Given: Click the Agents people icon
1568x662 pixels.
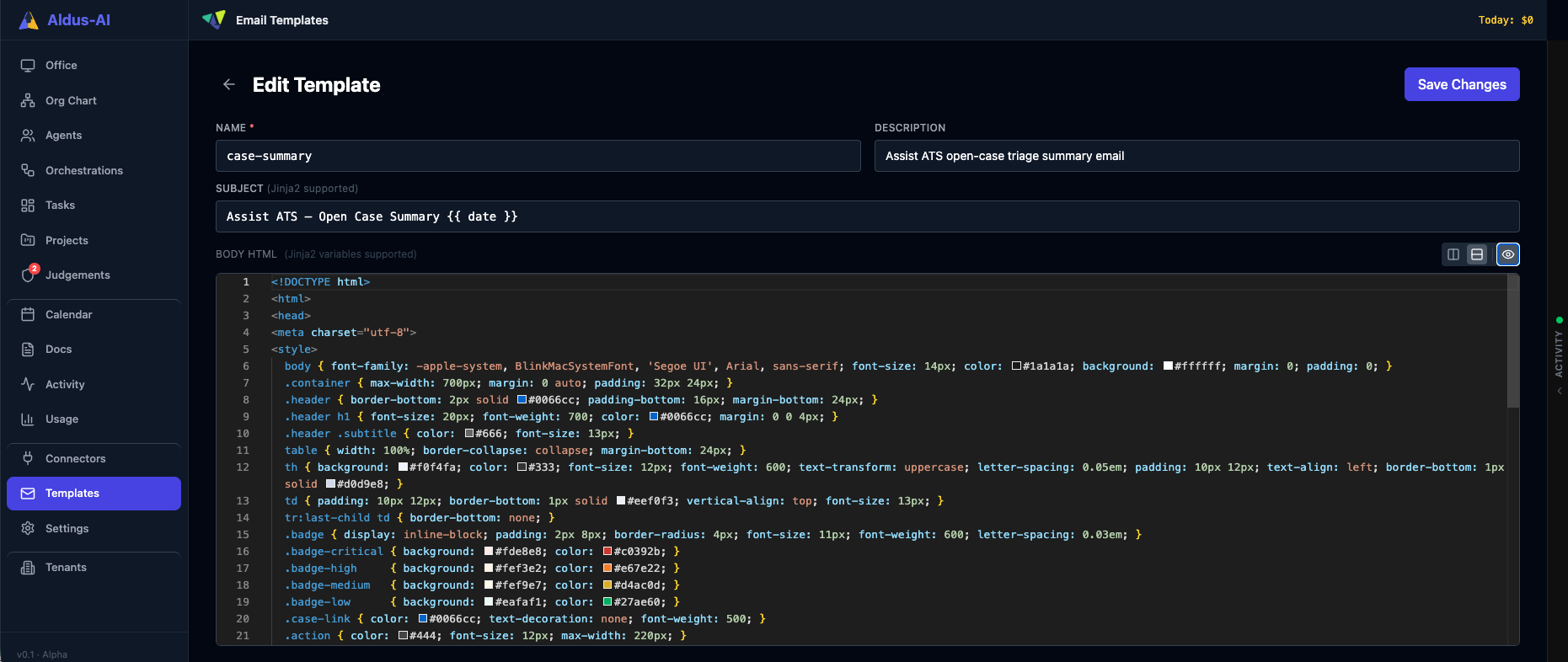Looking at the screenshot, I should (28, 135).
